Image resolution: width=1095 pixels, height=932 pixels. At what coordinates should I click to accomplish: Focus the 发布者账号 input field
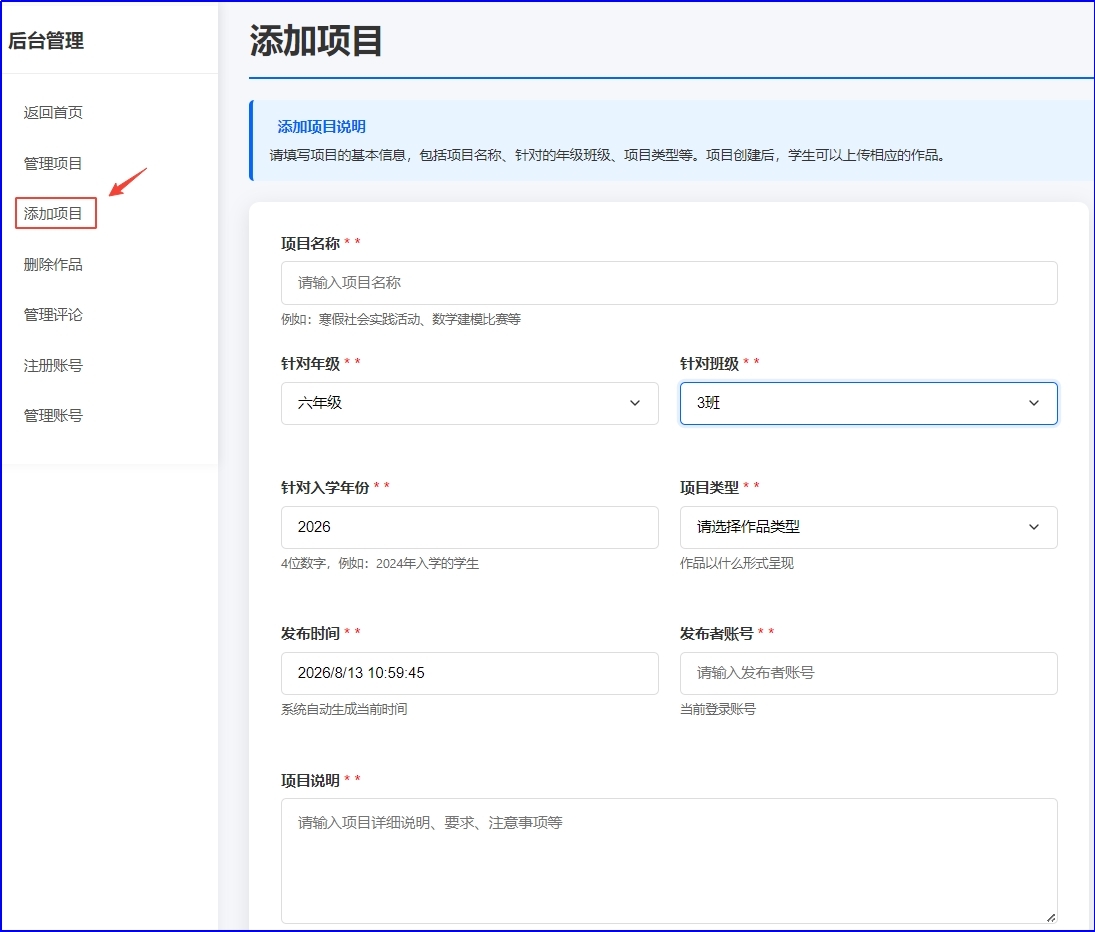click(x=869, y=673)
